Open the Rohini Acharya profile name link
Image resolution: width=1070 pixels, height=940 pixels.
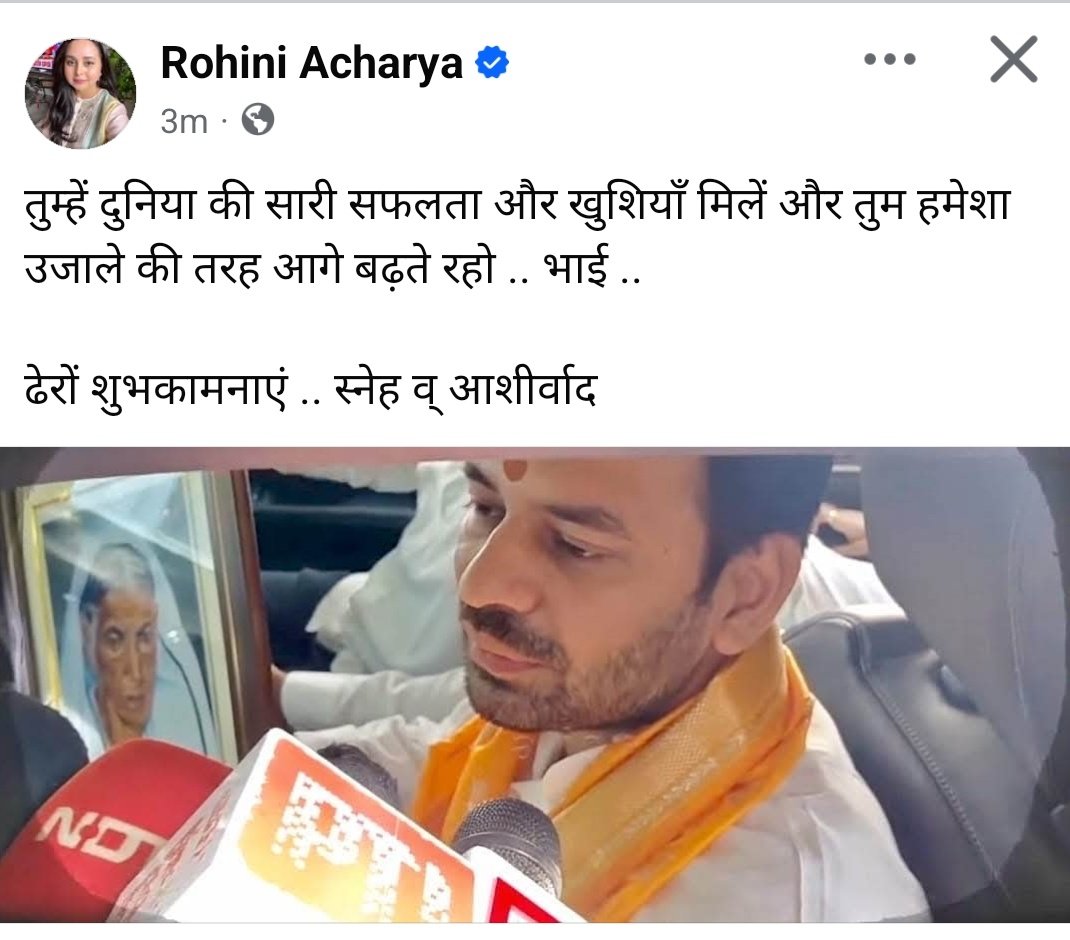point(311,63)
